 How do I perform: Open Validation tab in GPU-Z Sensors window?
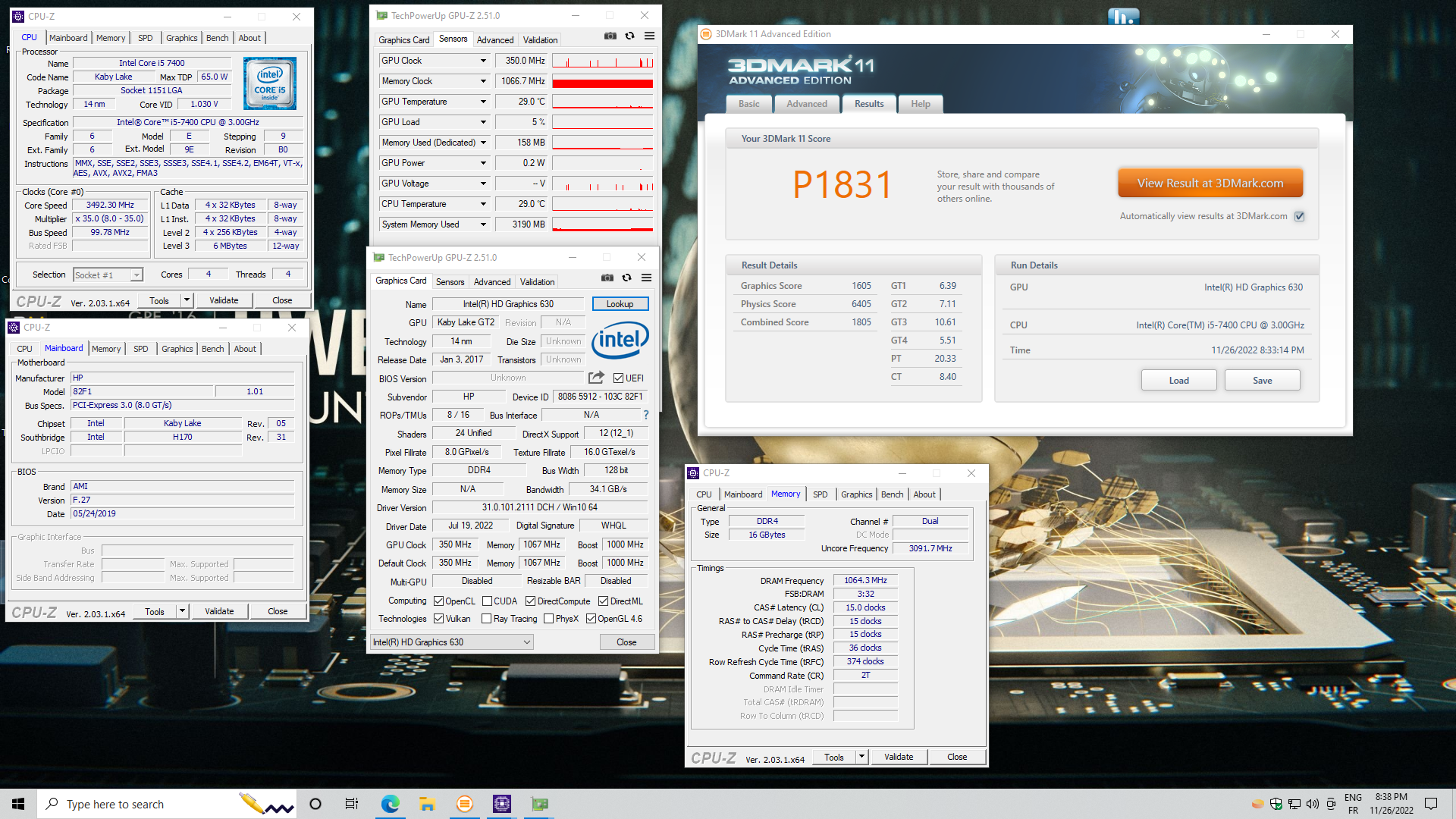540,40
